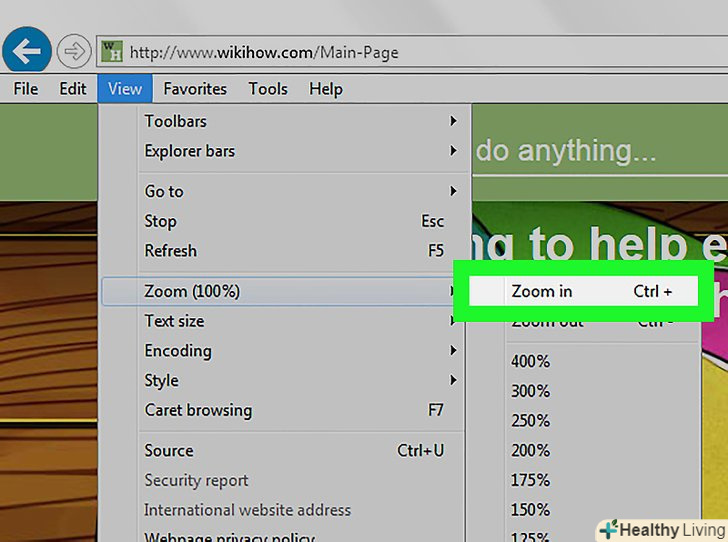Open the Tools menu

click(268, 89)
